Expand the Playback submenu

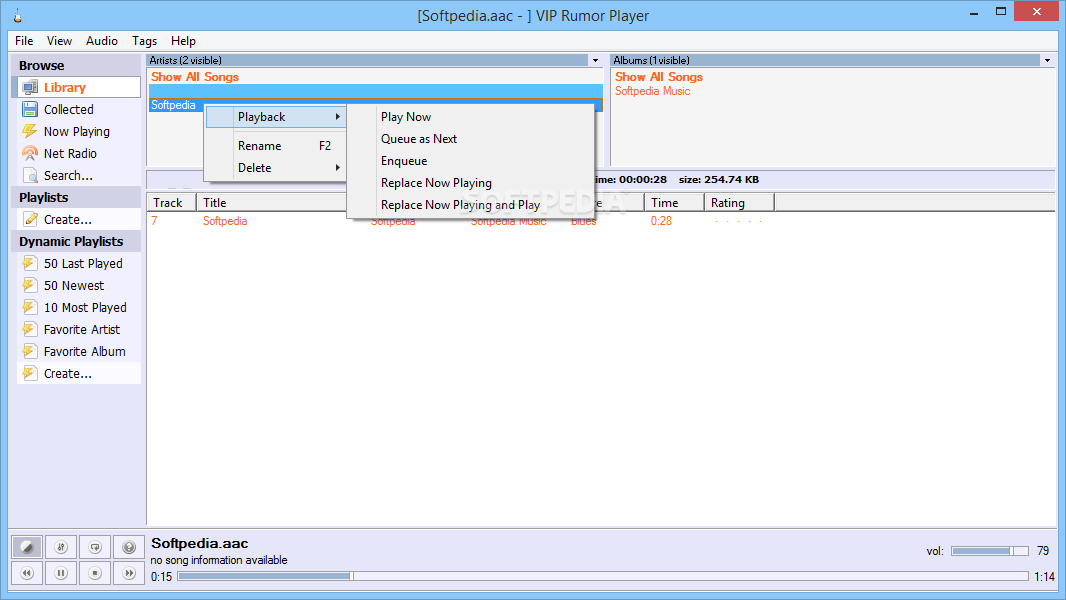pyautogui.click(x=275, y=117)
